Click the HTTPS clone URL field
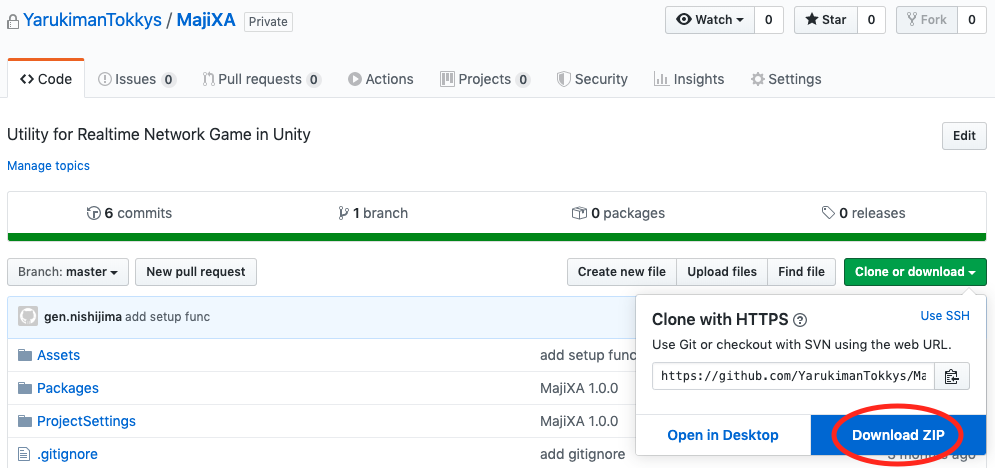This screenshot has height=468, width=995. 793,376
